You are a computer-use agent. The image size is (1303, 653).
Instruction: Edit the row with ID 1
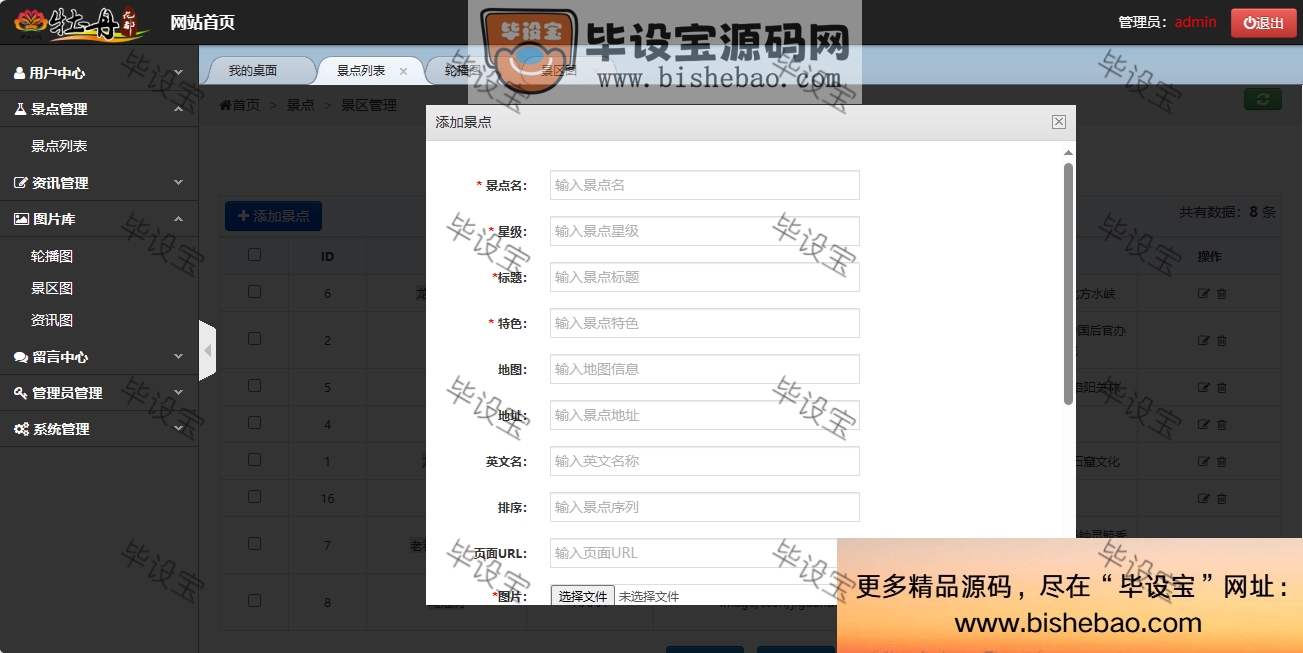coord(1204,461)
